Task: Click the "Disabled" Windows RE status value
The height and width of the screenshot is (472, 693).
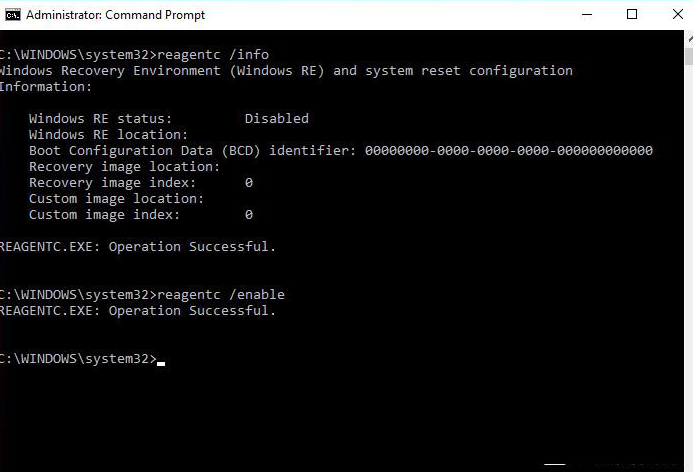Action: 276,118
